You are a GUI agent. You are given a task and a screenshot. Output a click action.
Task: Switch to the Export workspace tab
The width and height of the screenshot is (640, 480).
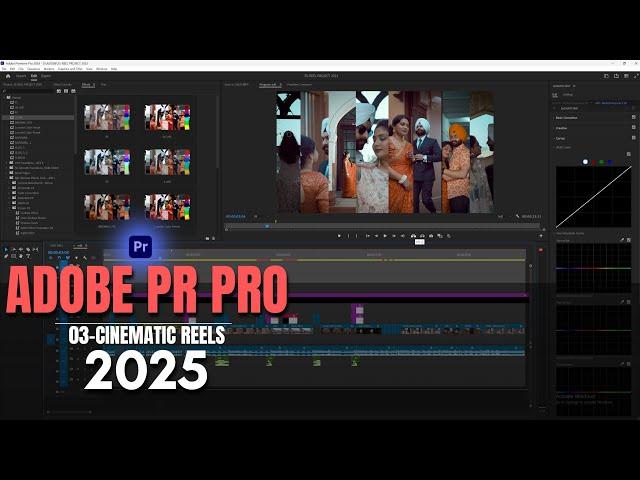pyautogui.click(x=46, y=76)
